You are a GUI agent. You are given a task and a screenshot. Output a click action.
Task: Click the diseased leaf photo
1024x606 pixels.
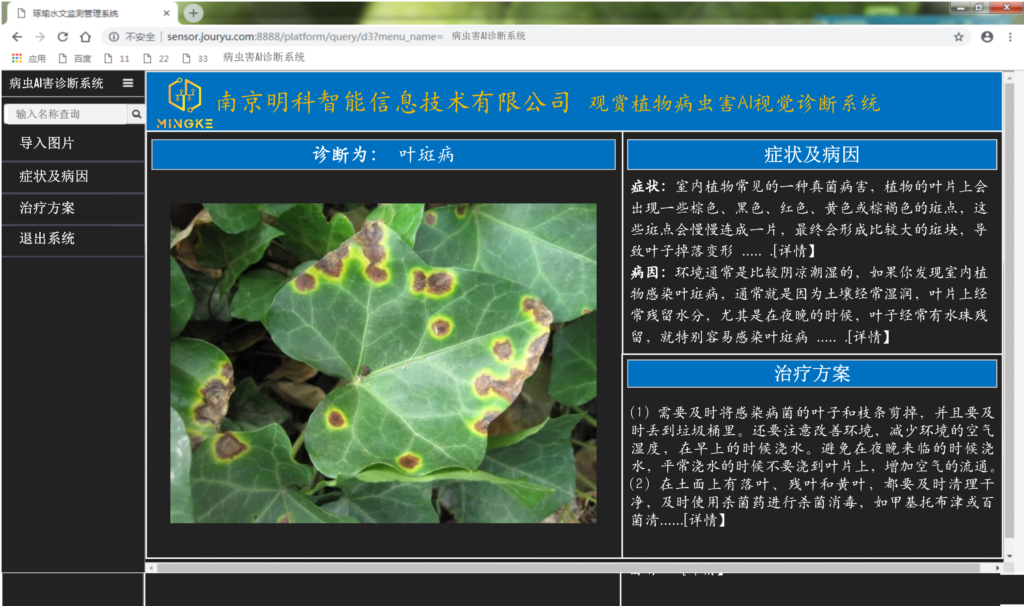coord(383,363)
